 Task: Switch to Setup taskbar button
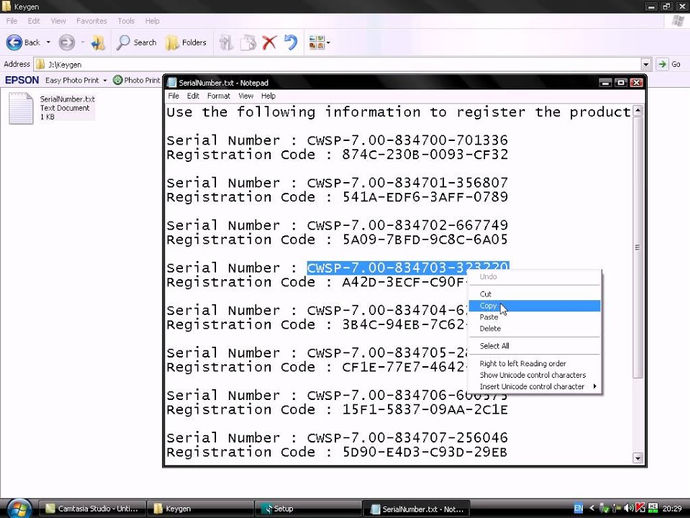pyautogui.click(x=308, y=509)
